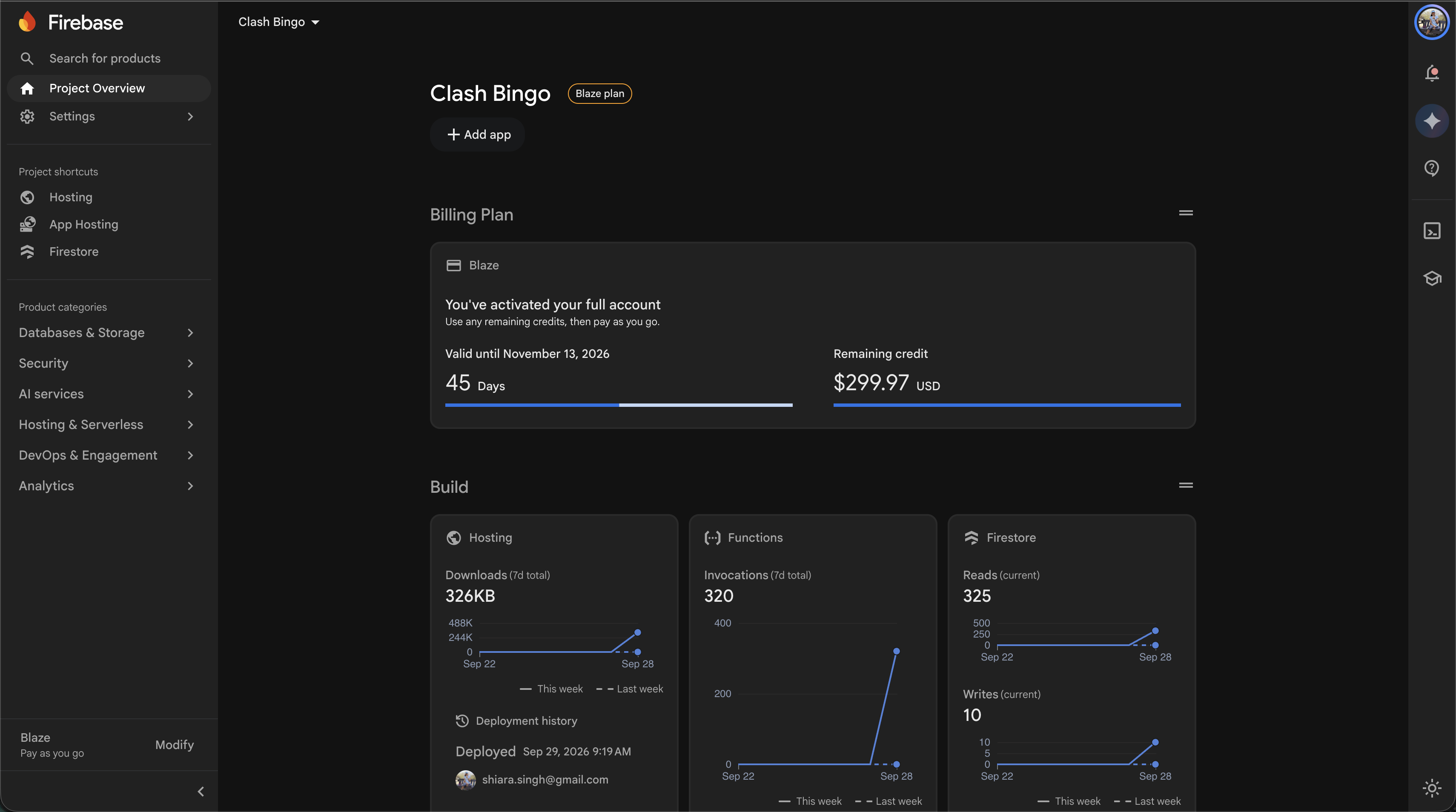Collapse the sidebar with the chevron arrow

(x=201, y=791)
